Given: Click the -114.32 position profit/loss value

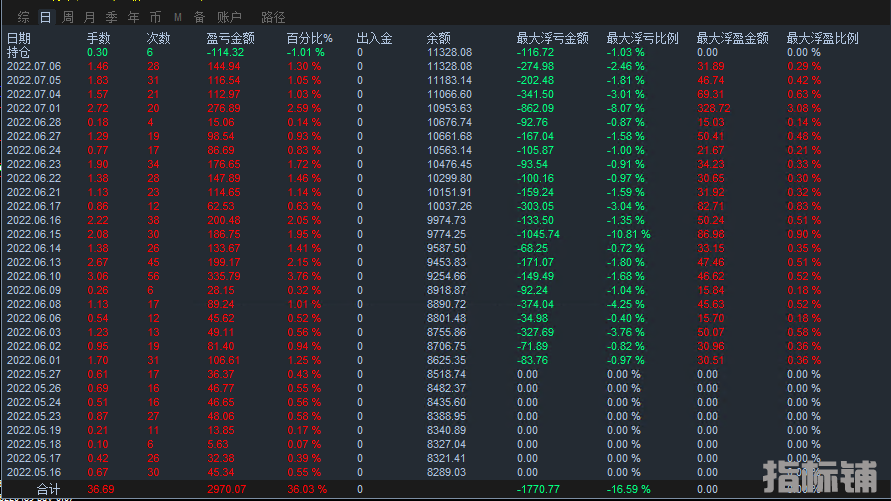Looking at the screenshot, I should (226, 52).
